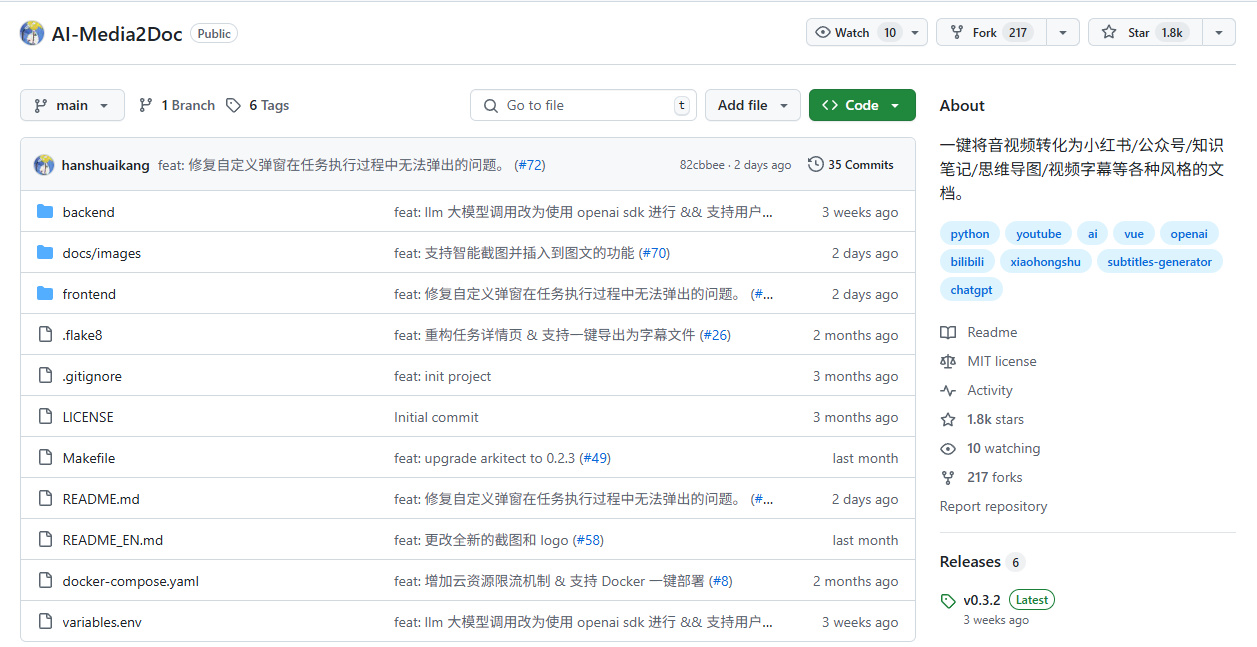Click the docker-compose.yaml file icon
This screenshot has width=1257, height=647.
pyautogui.click(x=44, y=581)
